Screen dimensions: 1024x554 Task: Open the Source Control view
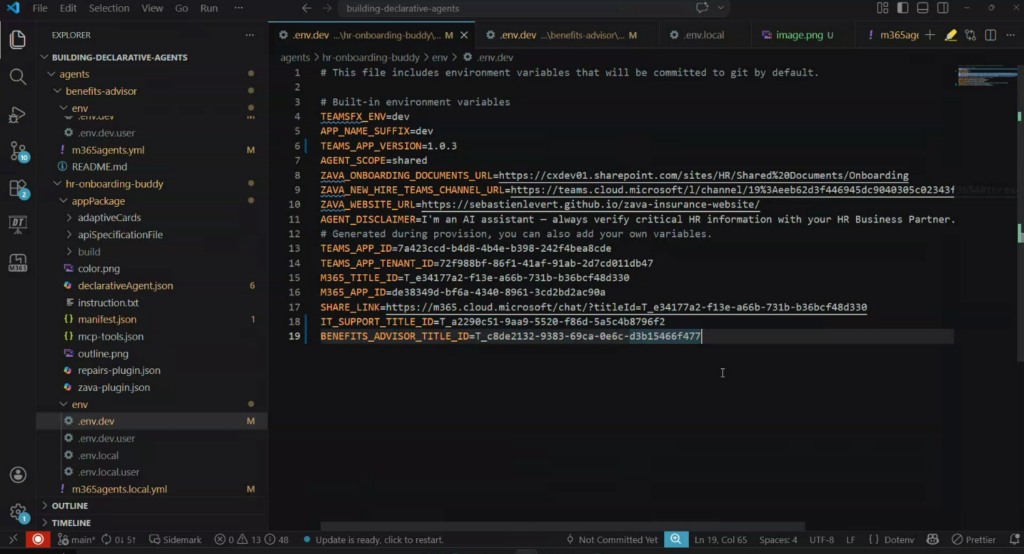tap(17, 151)
